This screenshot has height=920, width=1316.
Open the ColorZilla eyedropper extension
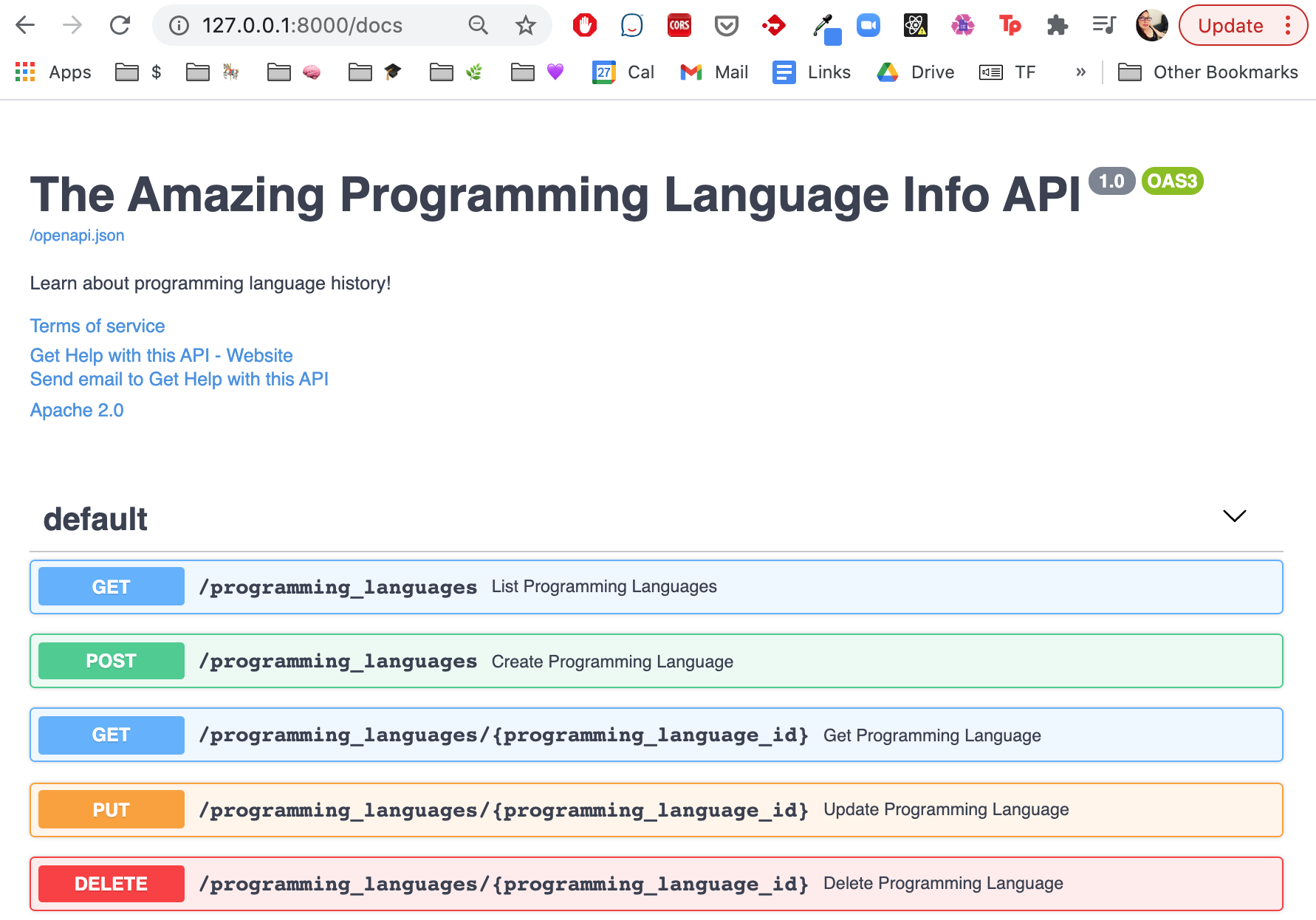822,25
